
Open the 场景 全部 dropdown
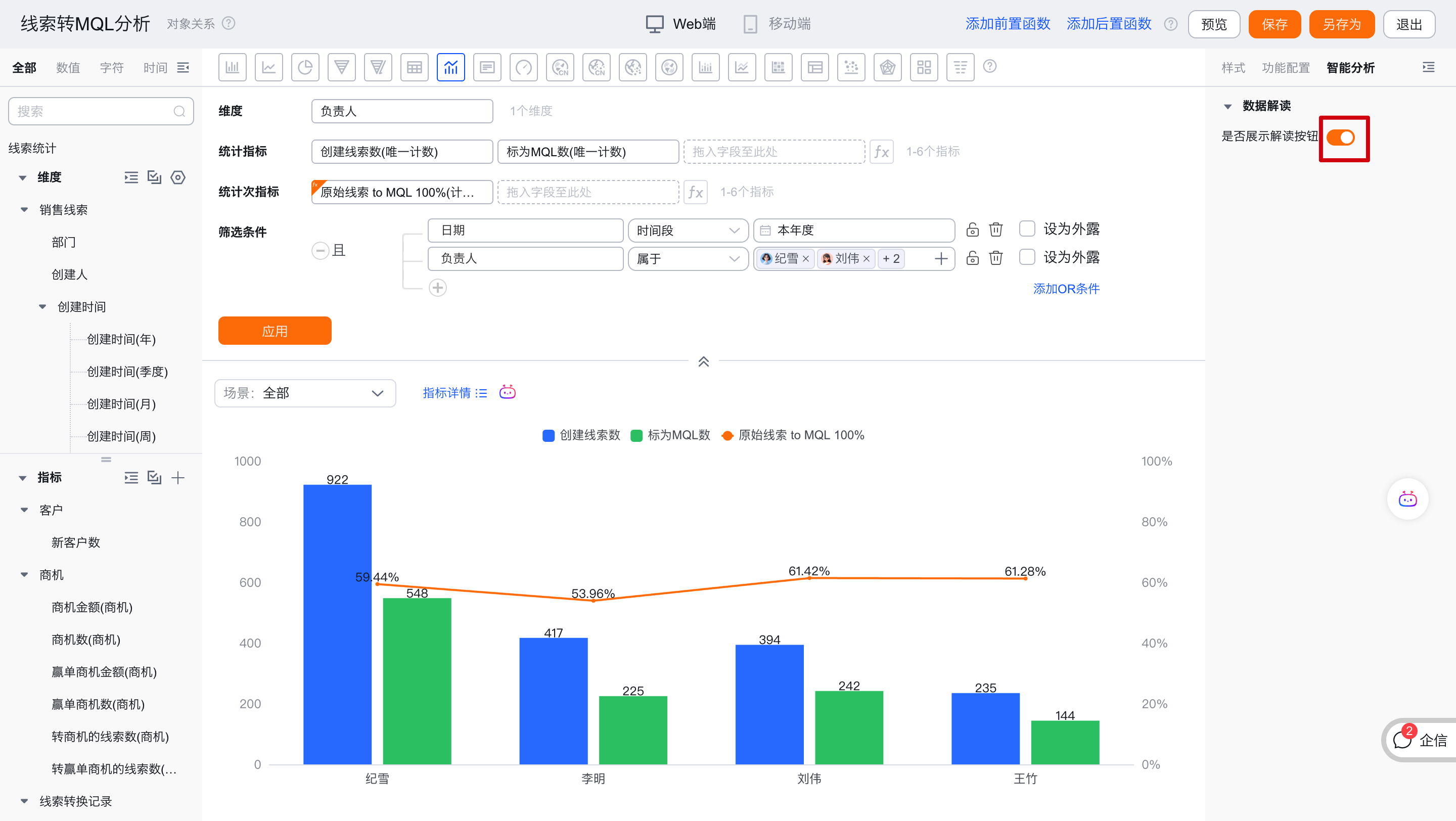(305, 393)
